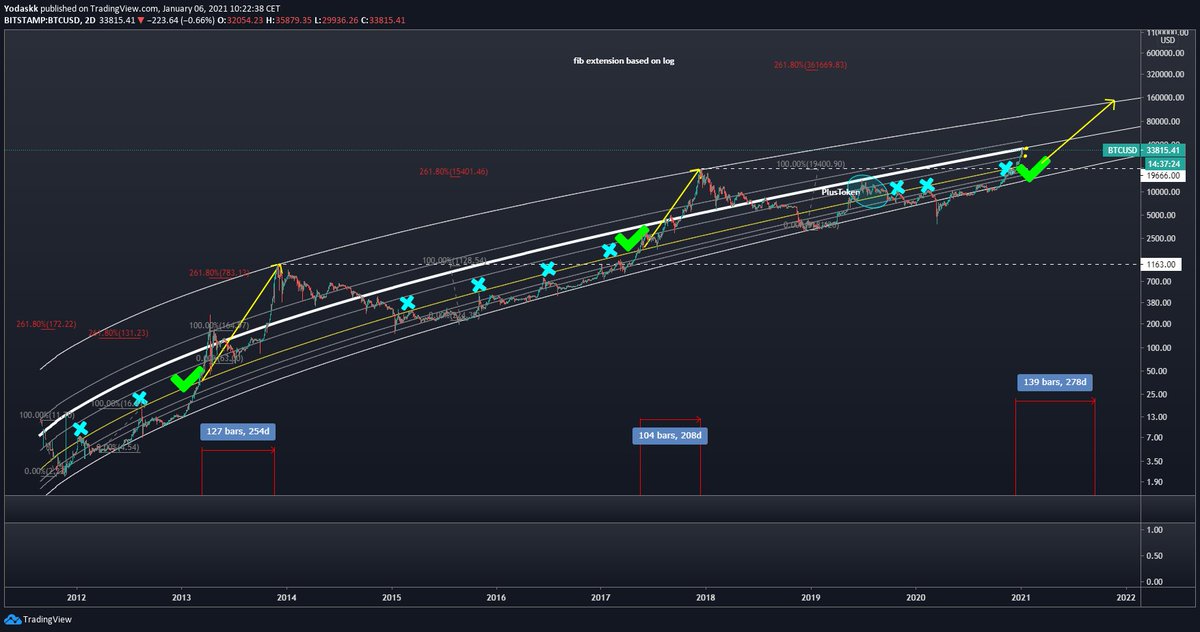The image size is (1200, 632).
Task: Select the 100.00%(19400.90) fib label
Action: [811, 163]
